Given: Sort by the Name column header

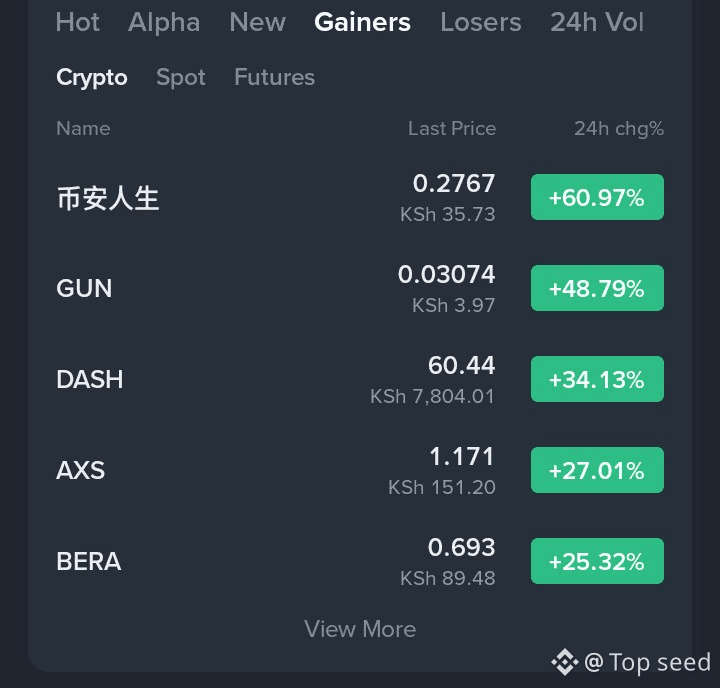Looking at the screenshot, I should [x=83, y=128].
